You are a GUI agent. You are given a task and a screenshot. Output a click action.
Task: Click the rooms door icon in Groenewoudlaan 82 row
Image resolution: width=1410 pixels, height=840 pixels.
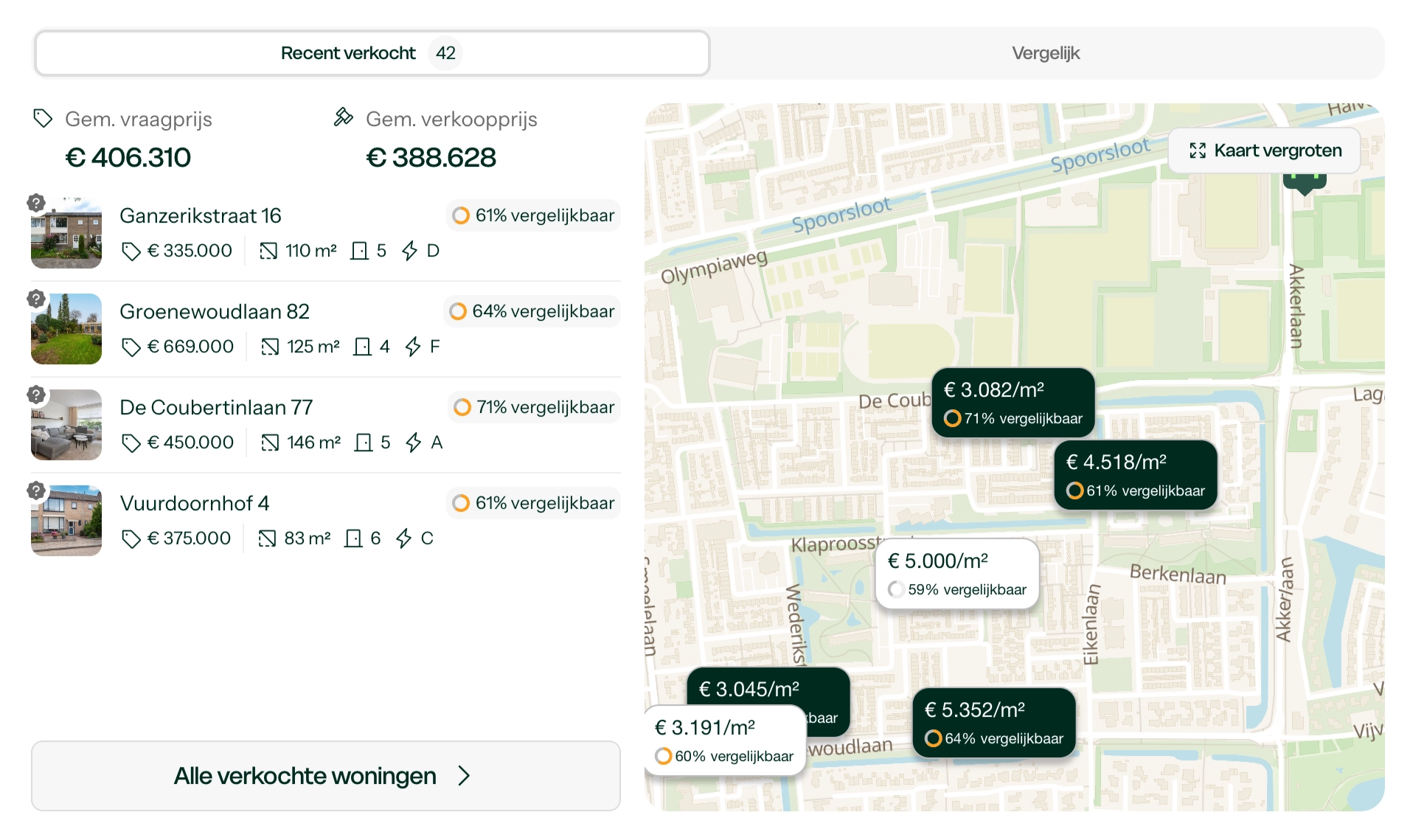tap(362, 347)
